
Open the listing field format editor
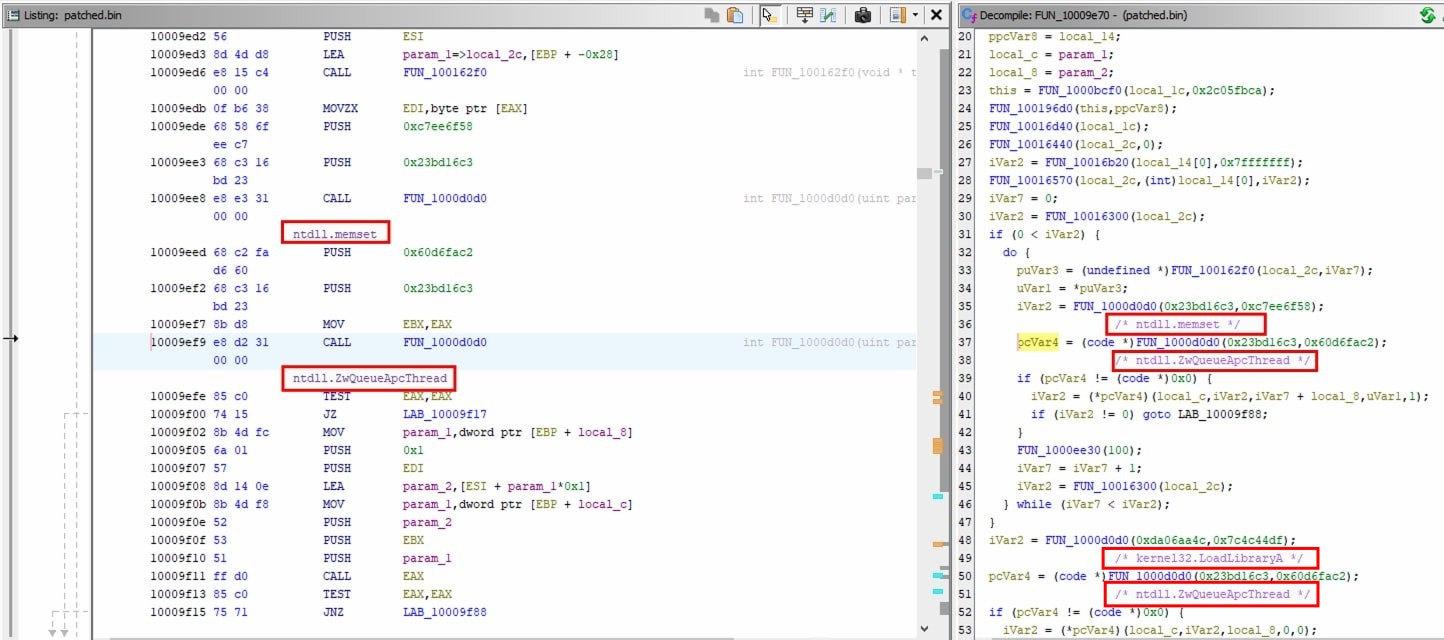pos(894,16)
